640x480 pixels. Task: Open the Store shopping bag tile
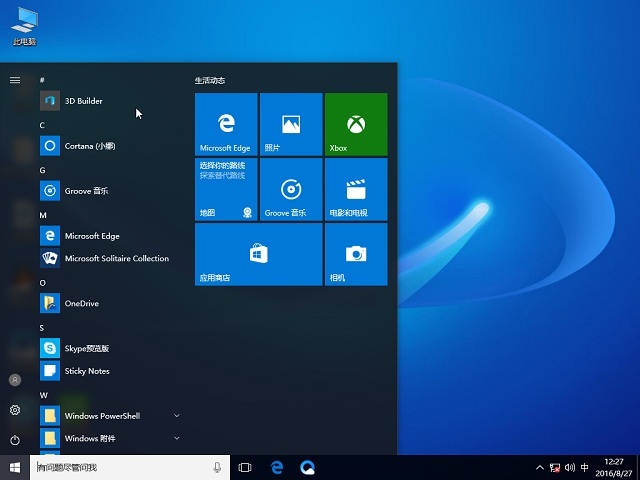pyautogui.click(x=258, y=254)
